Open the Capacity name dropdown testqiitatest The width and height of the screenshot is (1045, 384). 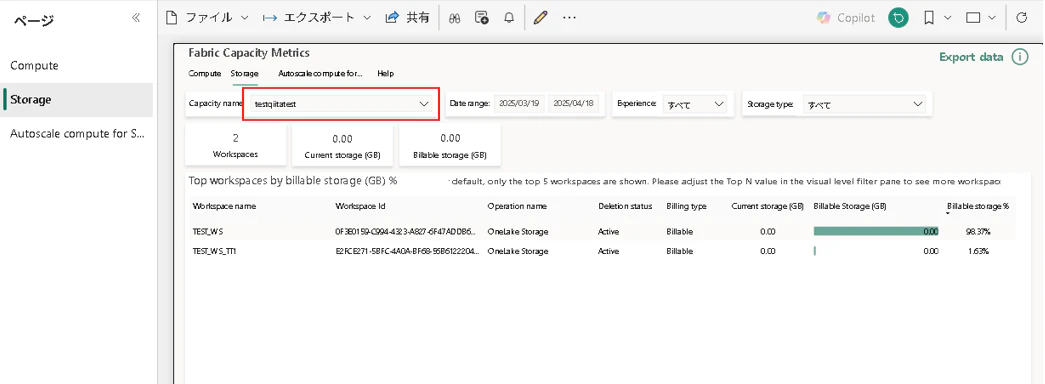pyautogui.click(x=341, y=104)
